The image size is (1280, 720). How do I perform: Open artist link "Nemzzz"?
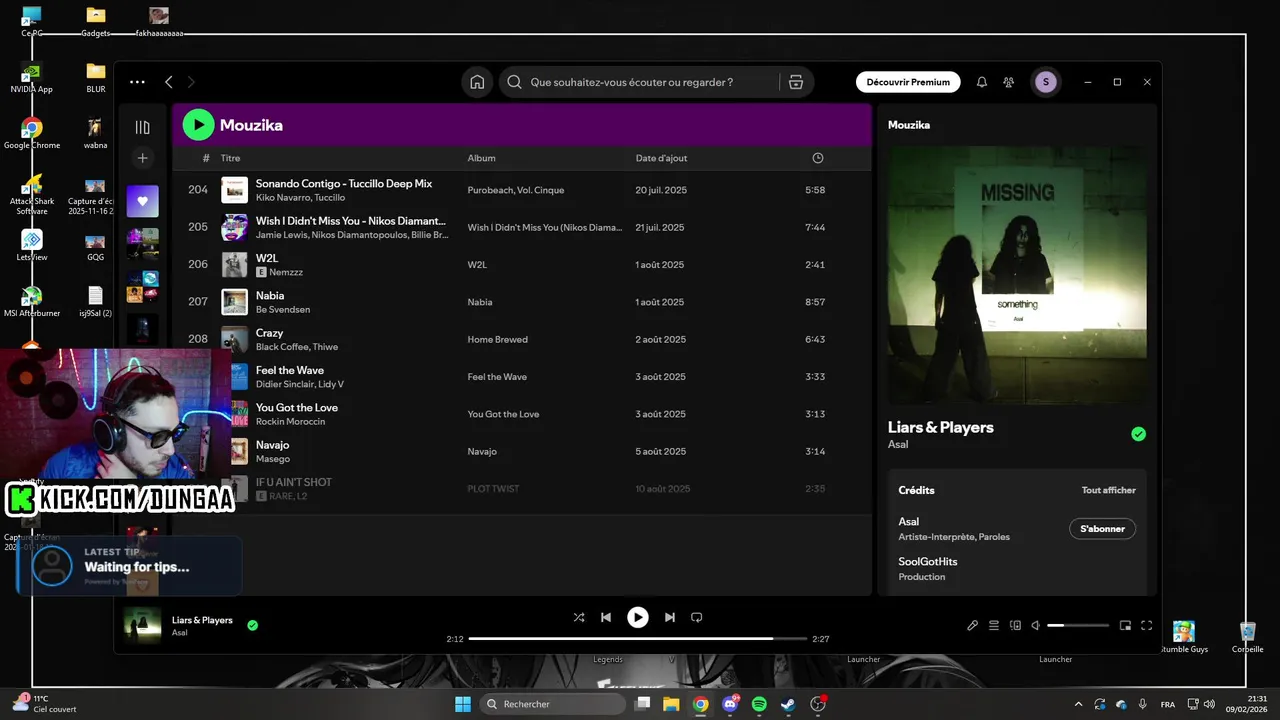(x=286, y=272)
